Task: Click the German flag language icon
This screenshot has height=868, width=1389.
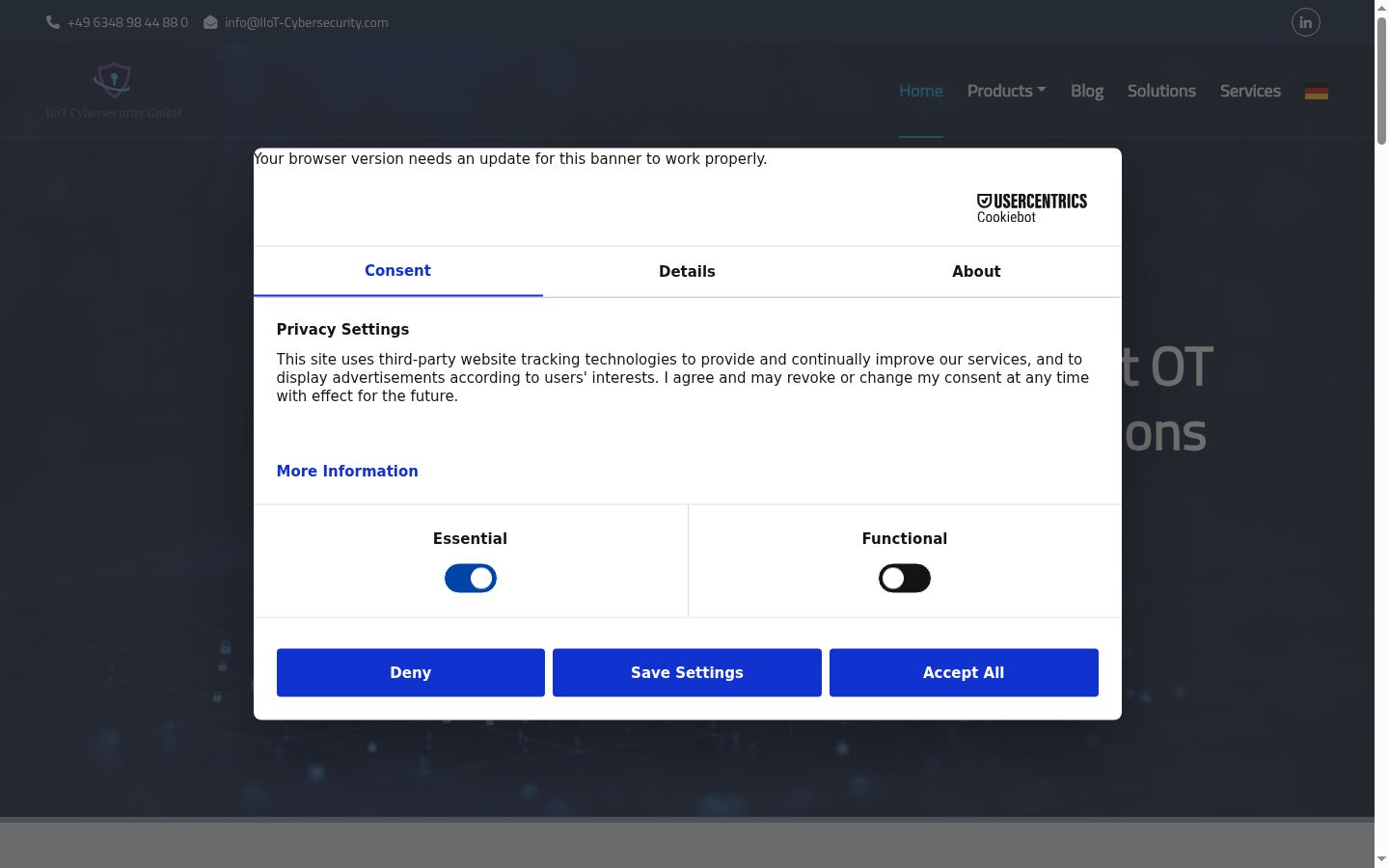Action: click(1317, 92)
